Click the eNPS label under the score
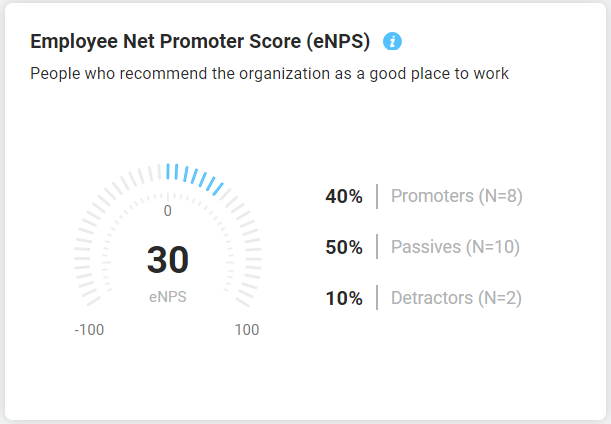The image size is (611, 424). point(167,296)
